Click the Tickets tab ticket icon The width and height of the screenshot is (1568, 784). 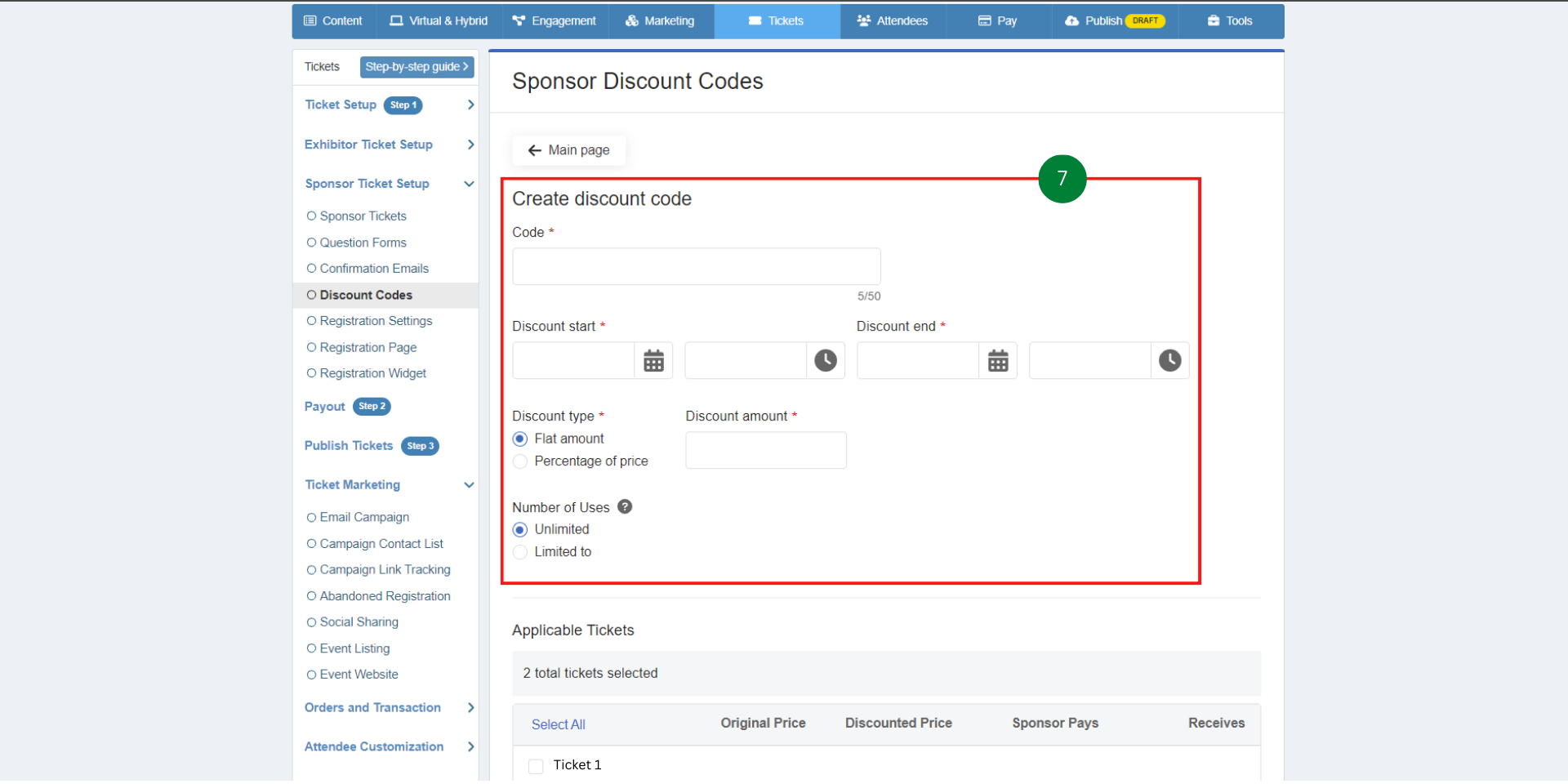(755, 21)
